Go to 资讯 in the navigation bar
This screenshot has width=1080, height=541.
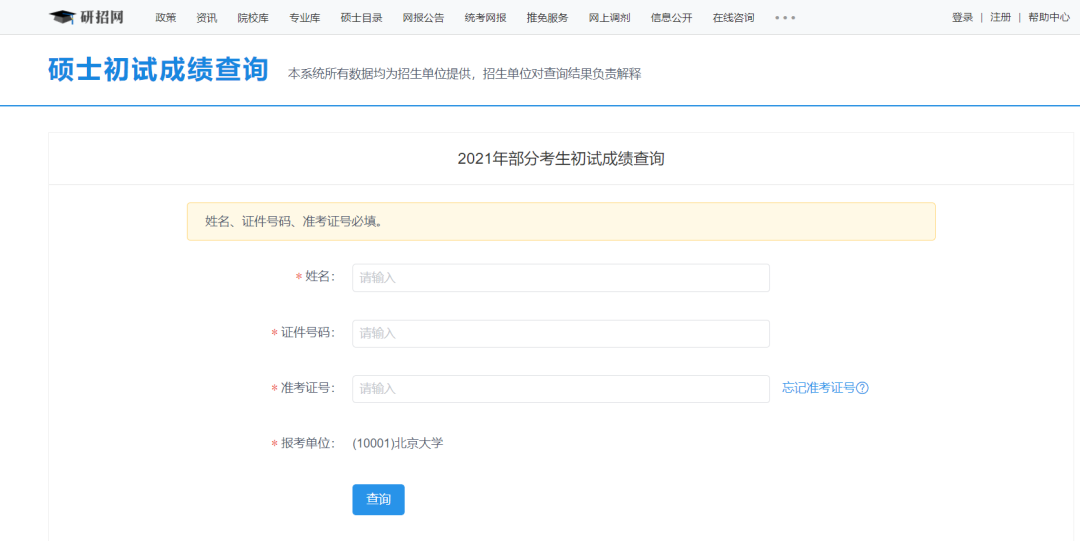207,18
